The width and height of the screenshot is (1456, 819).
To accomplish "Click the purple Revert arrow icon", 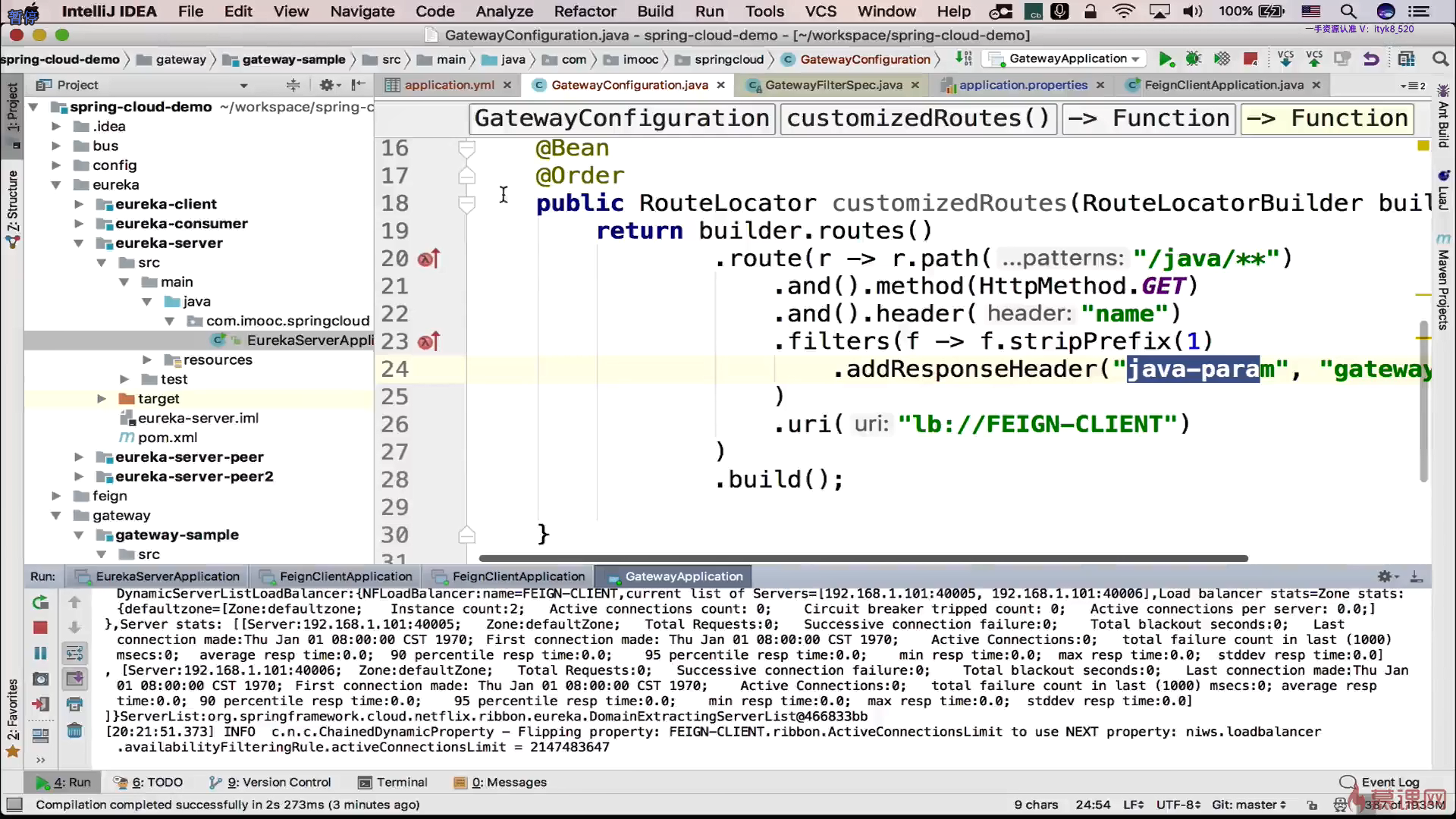I will 1370,59.
